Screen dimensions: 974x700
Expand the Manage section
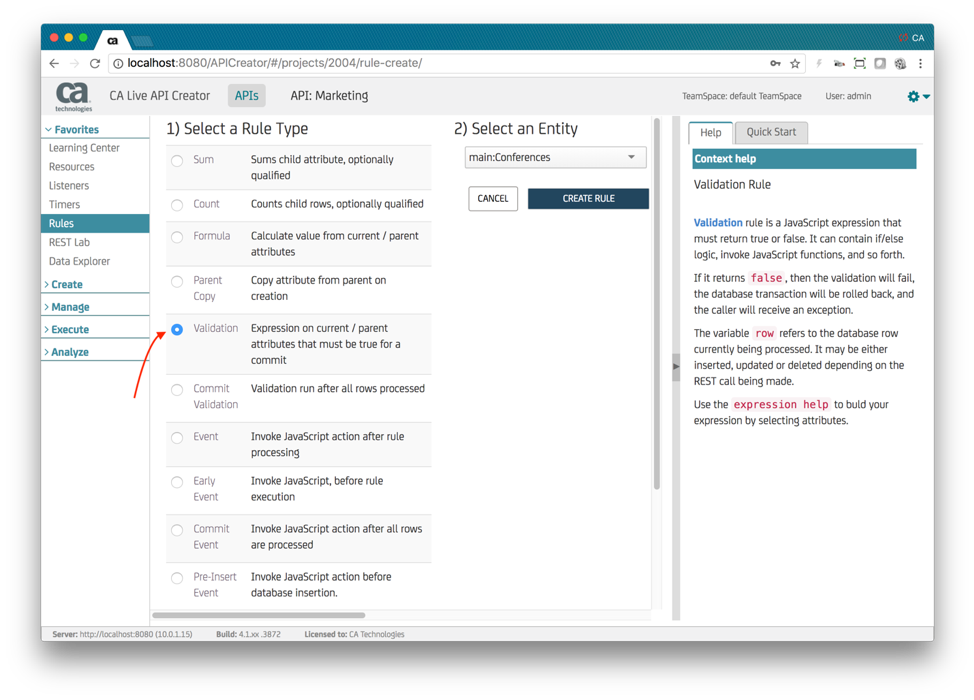pyautogui.click(x=67, y=307)
